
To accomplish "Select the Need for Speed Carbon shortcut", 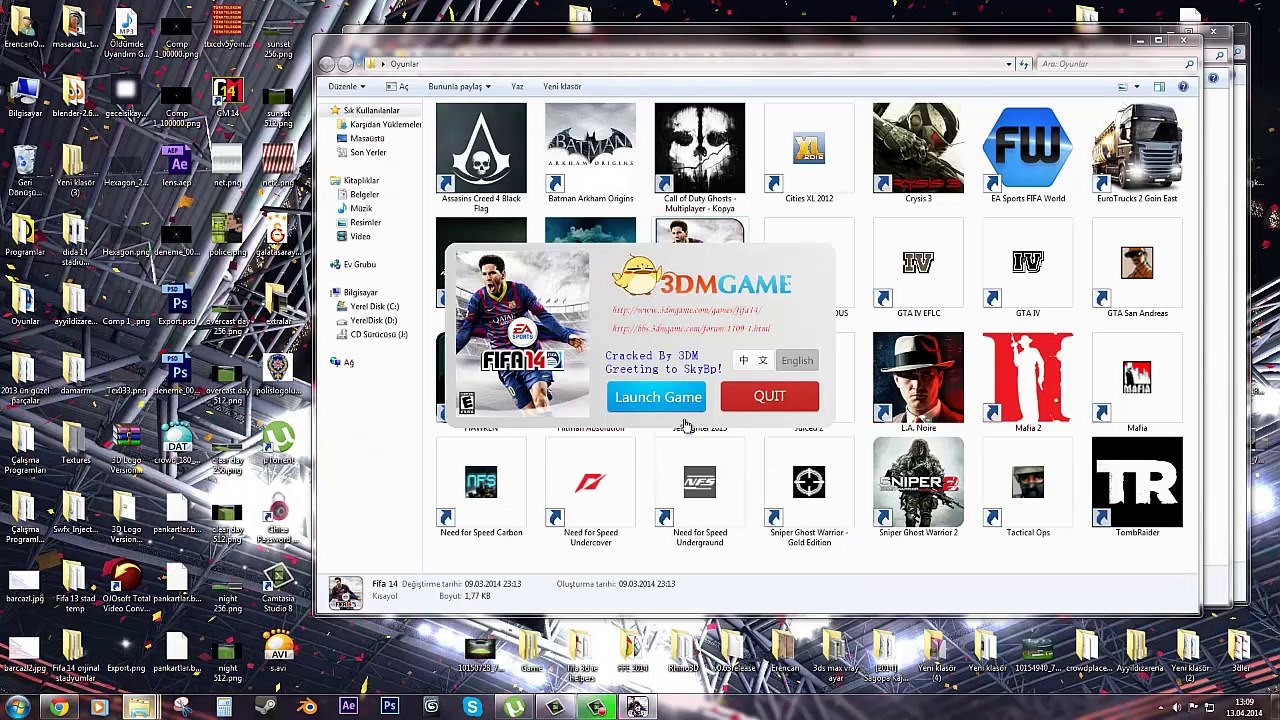I will coord(481,487).
